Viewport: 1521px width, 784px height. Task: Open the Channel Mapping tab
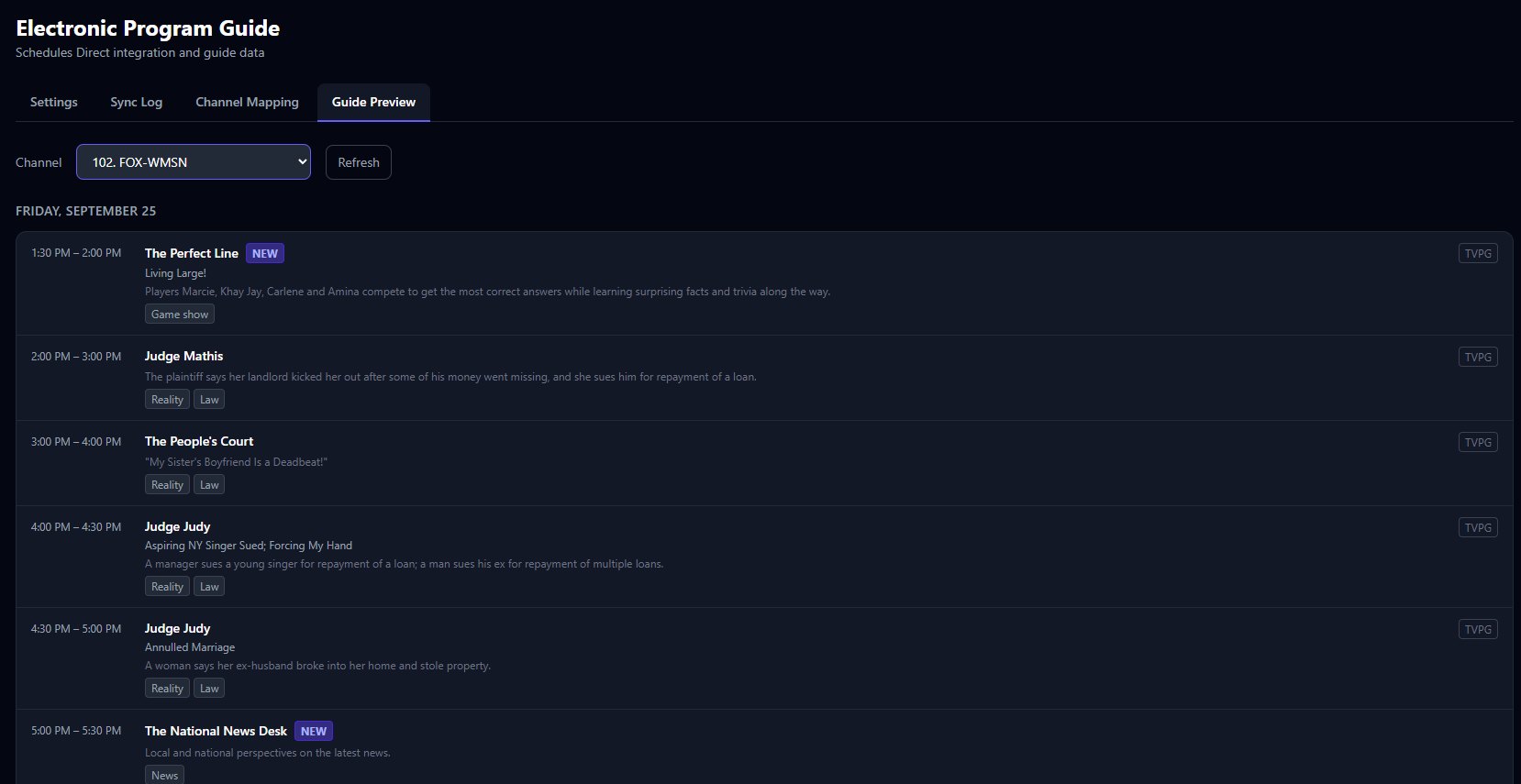247,102
